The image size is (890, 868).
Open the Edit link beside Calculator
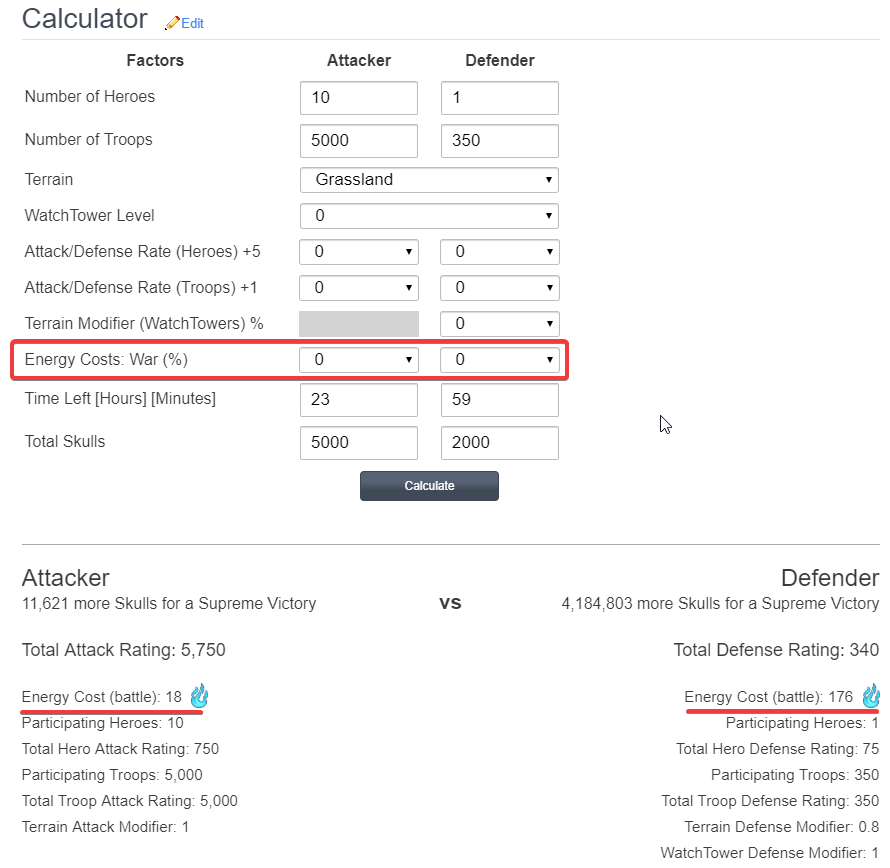(x=192, y=23)
